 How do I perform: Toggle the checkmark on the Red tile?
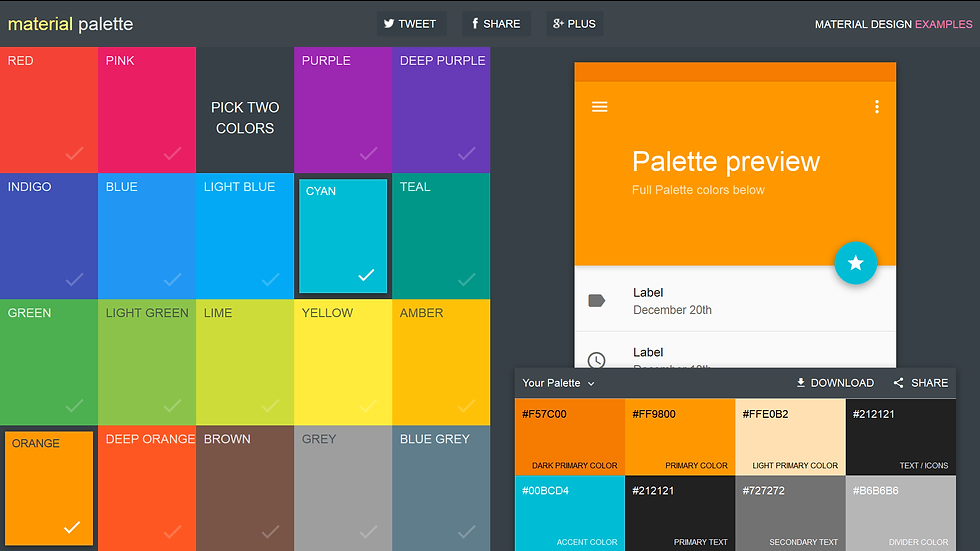(x=74, y=153)
